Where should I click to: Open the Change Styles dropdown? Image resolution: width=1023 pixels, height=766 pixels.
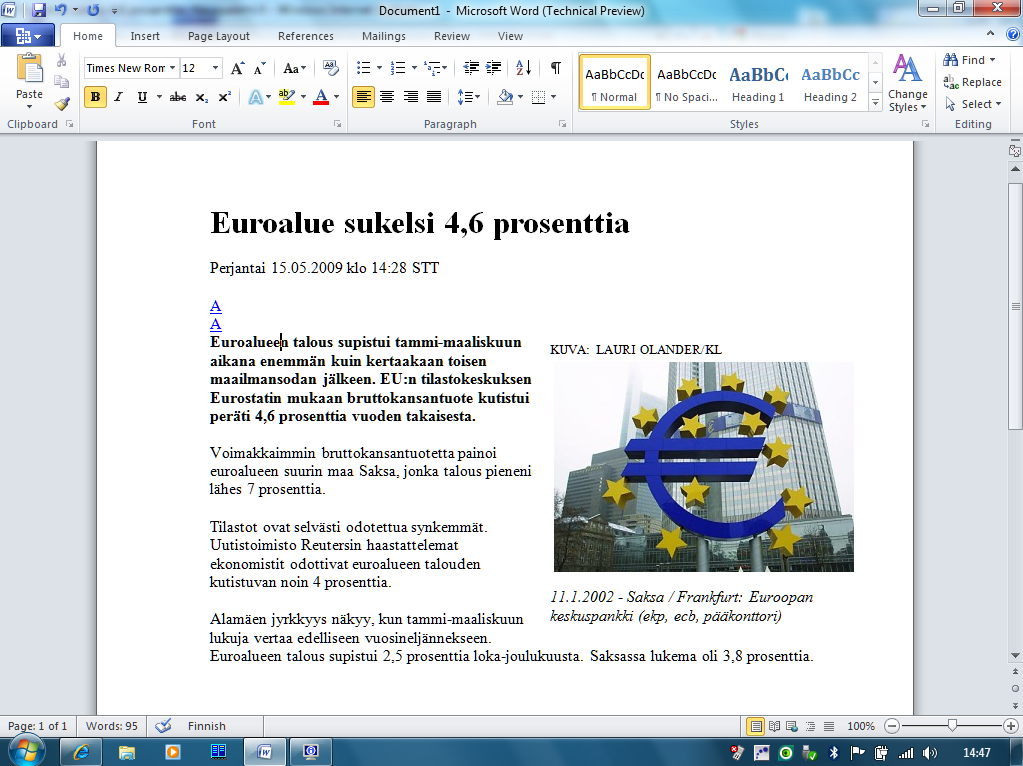click(908, 83)
